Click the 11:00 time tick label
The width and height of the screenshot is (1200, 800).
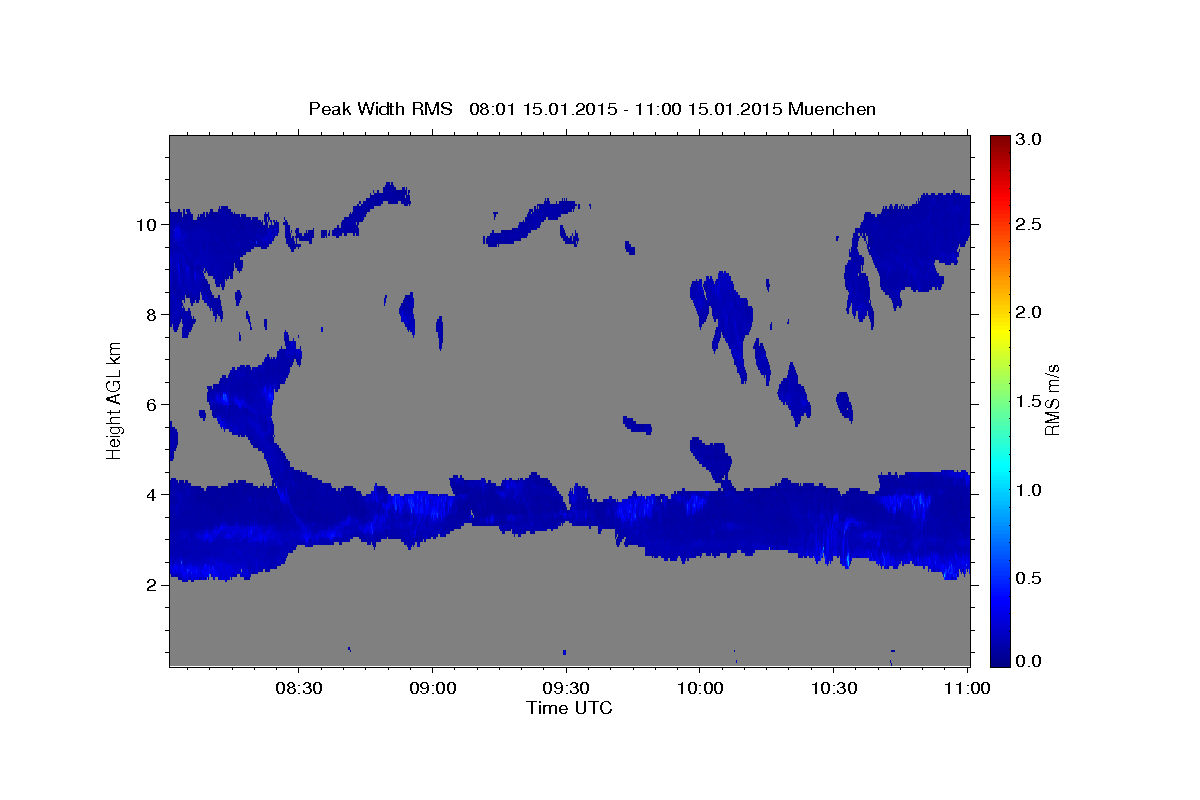pyautogui.click(x=967, y=689)
